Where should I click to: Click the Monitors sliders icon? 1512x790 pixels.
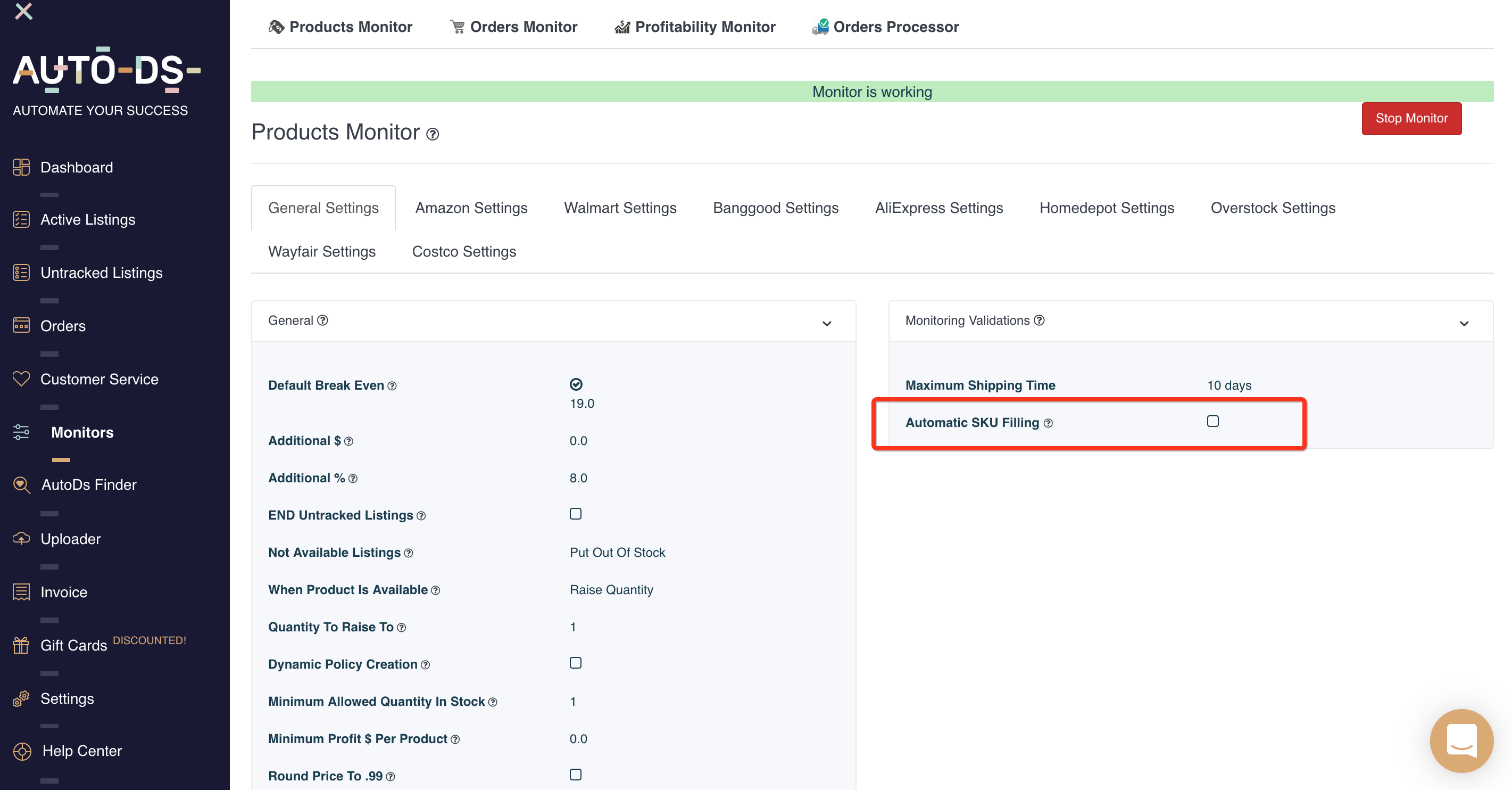click(x=21, y=432)
